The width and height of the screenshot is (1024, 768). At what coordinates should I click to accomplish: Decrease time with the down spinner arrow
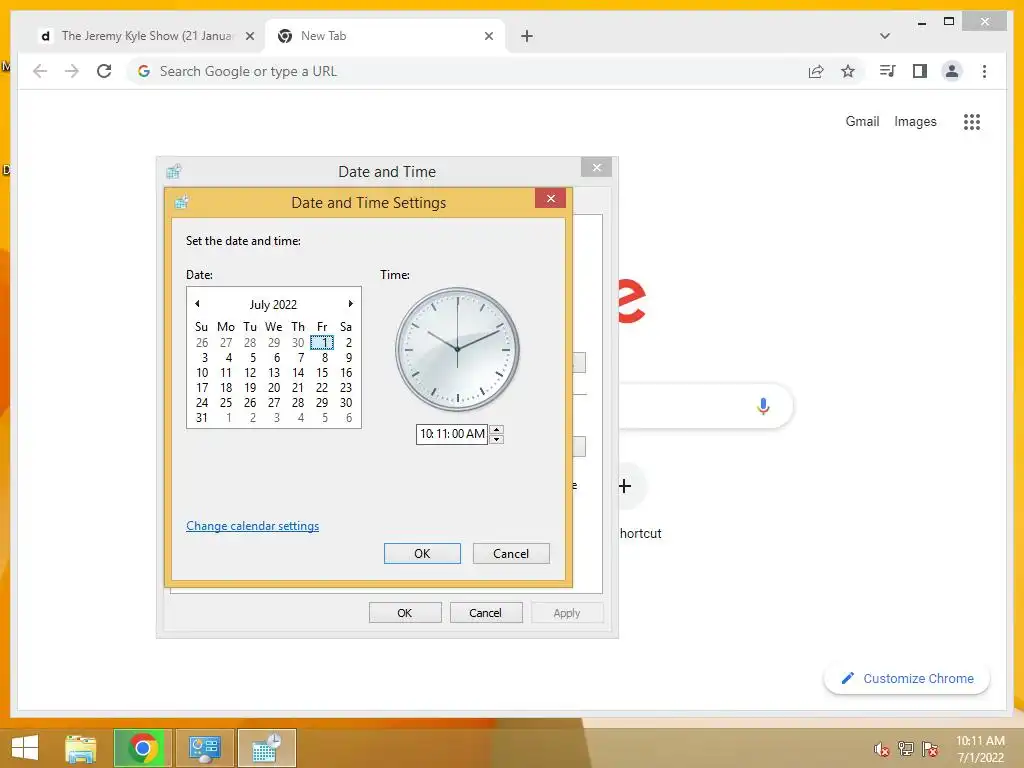coord(496,439)
